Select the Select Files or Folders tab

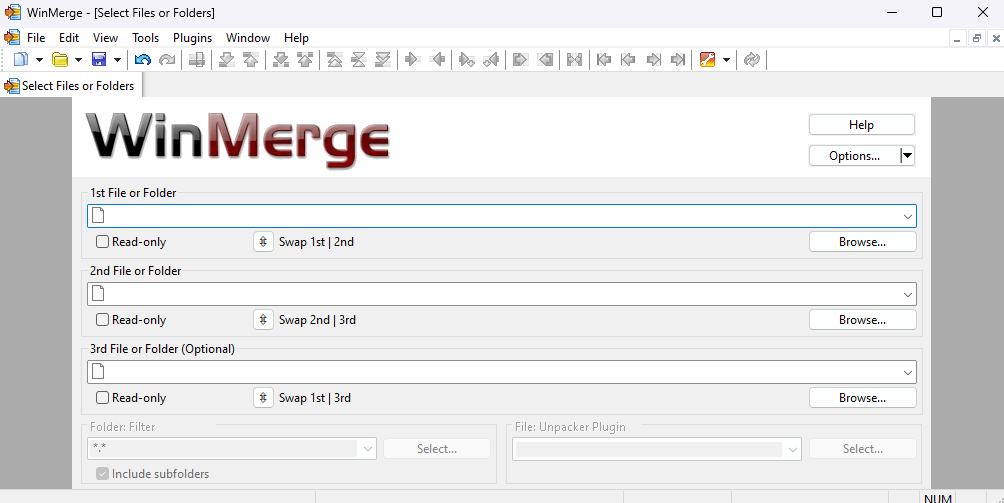tap(70, 86)
